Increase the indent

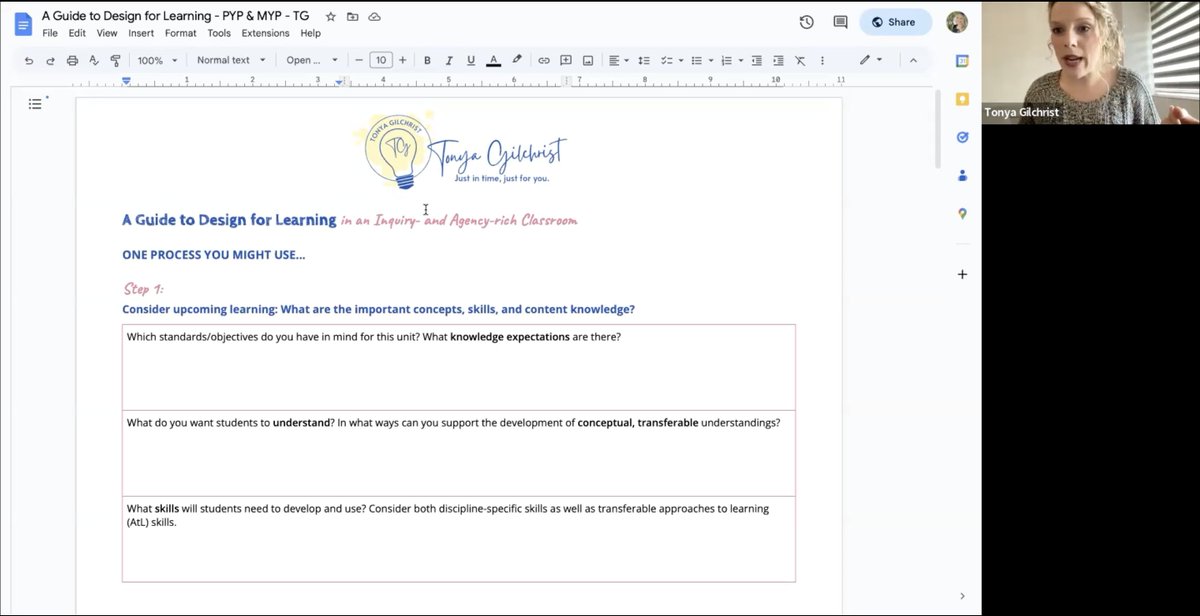pyautogui.click(x=778, y=60)
